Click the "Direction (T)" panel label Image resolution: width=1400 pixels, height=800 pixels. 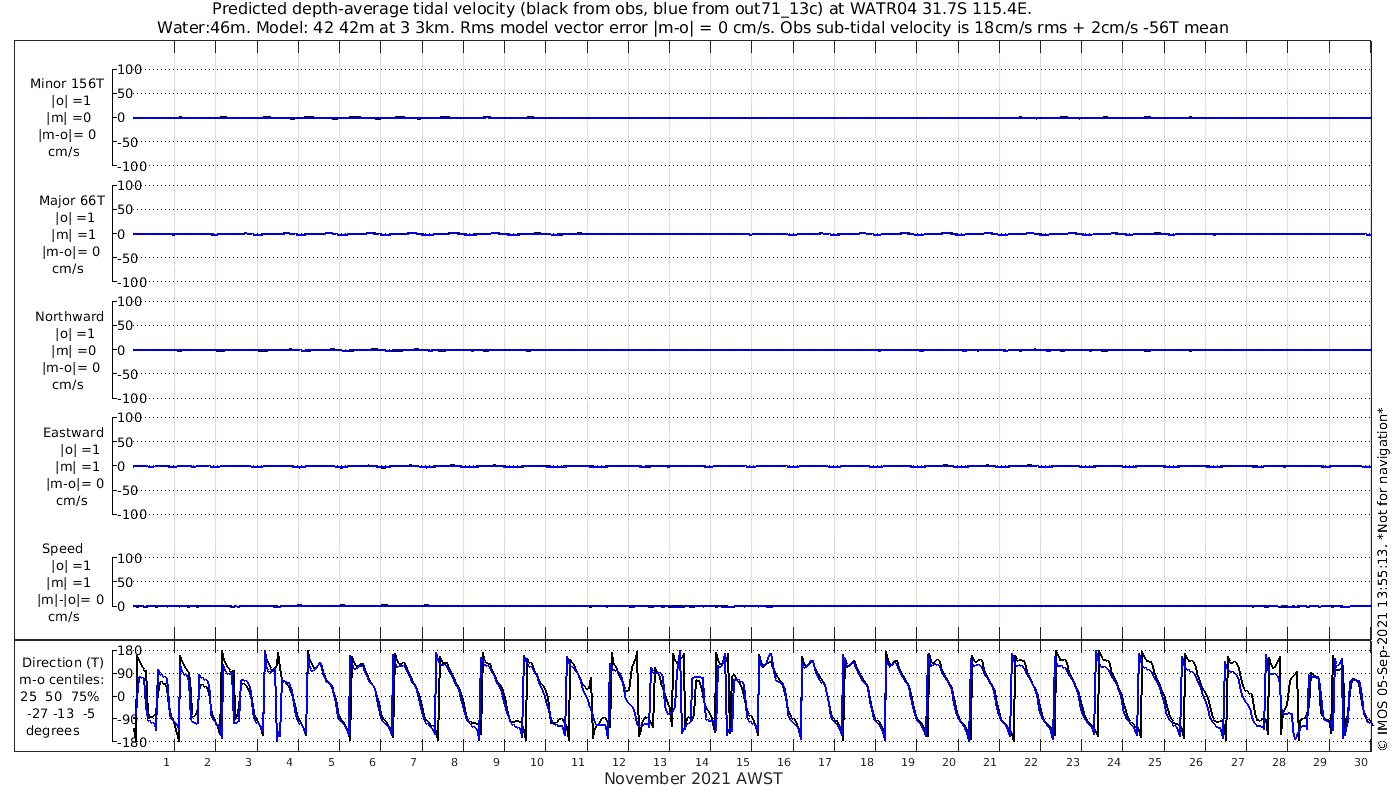63,662
